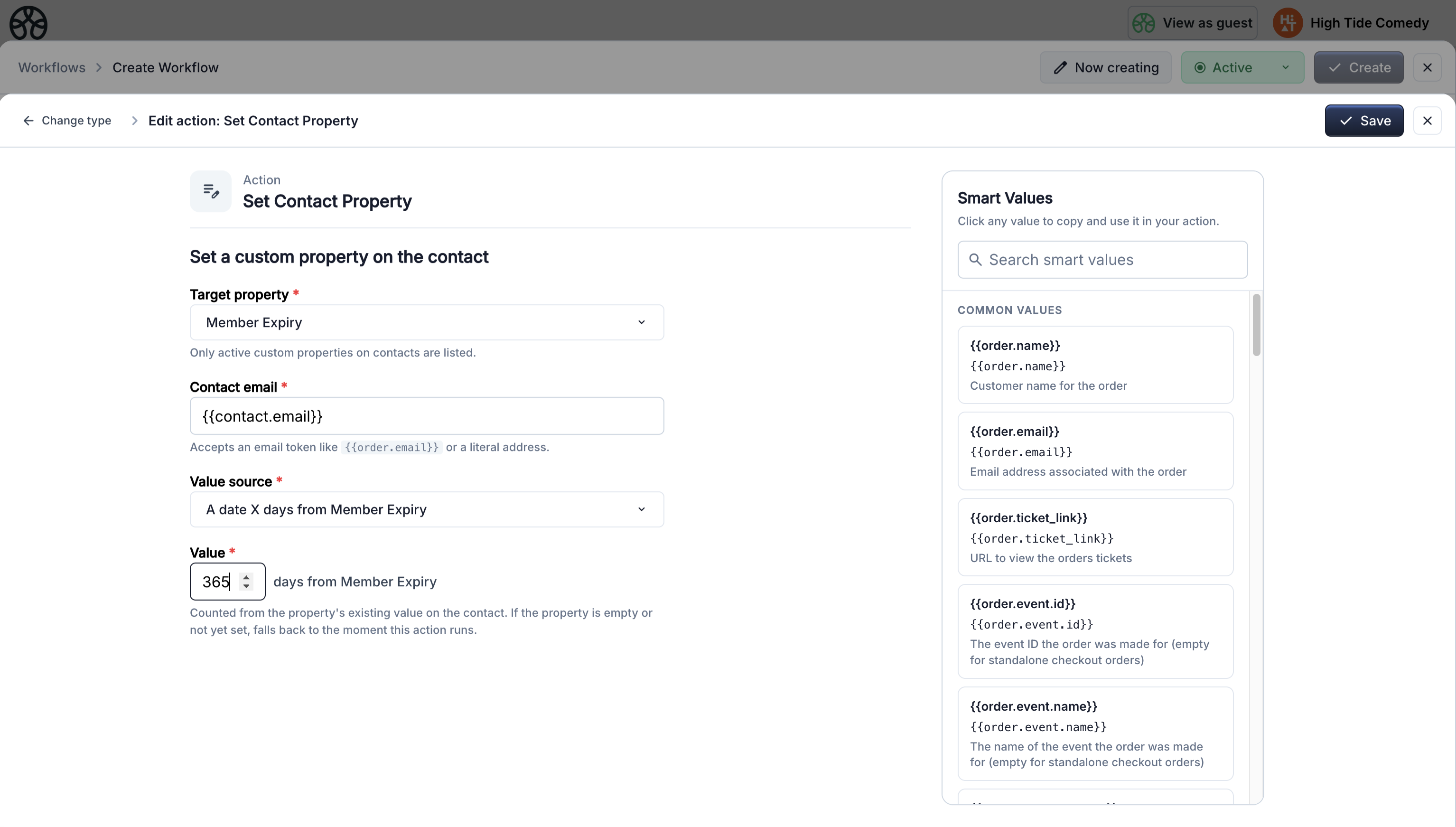Click the View as guest icon
The image size is (1456, 827).
[1144, 23]
